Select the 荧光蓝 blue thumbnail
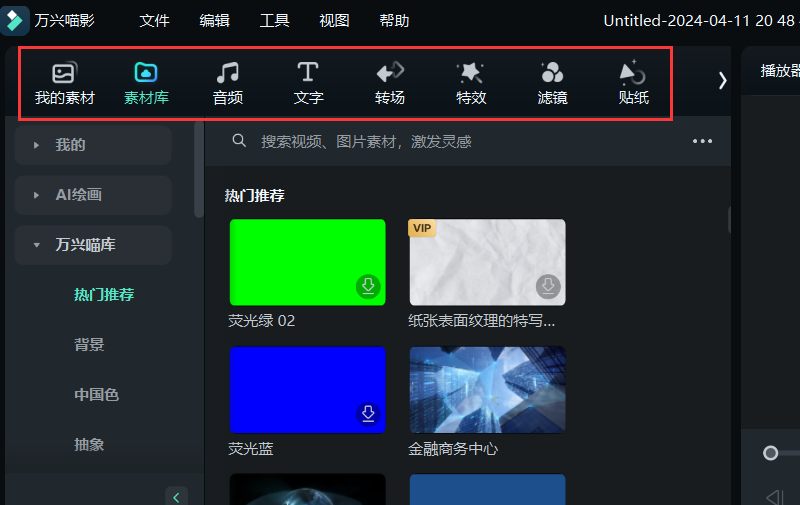 coord(308,390)
